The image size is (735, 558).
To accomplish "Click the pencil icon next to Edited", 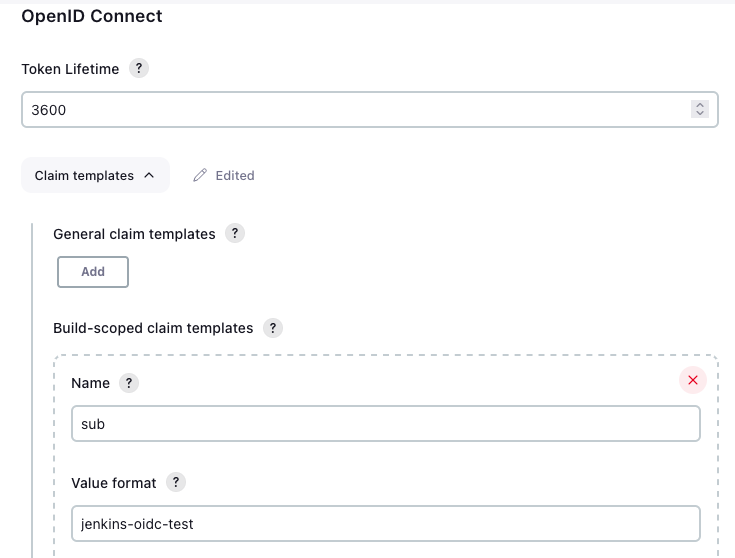I will tap(200, 175).
